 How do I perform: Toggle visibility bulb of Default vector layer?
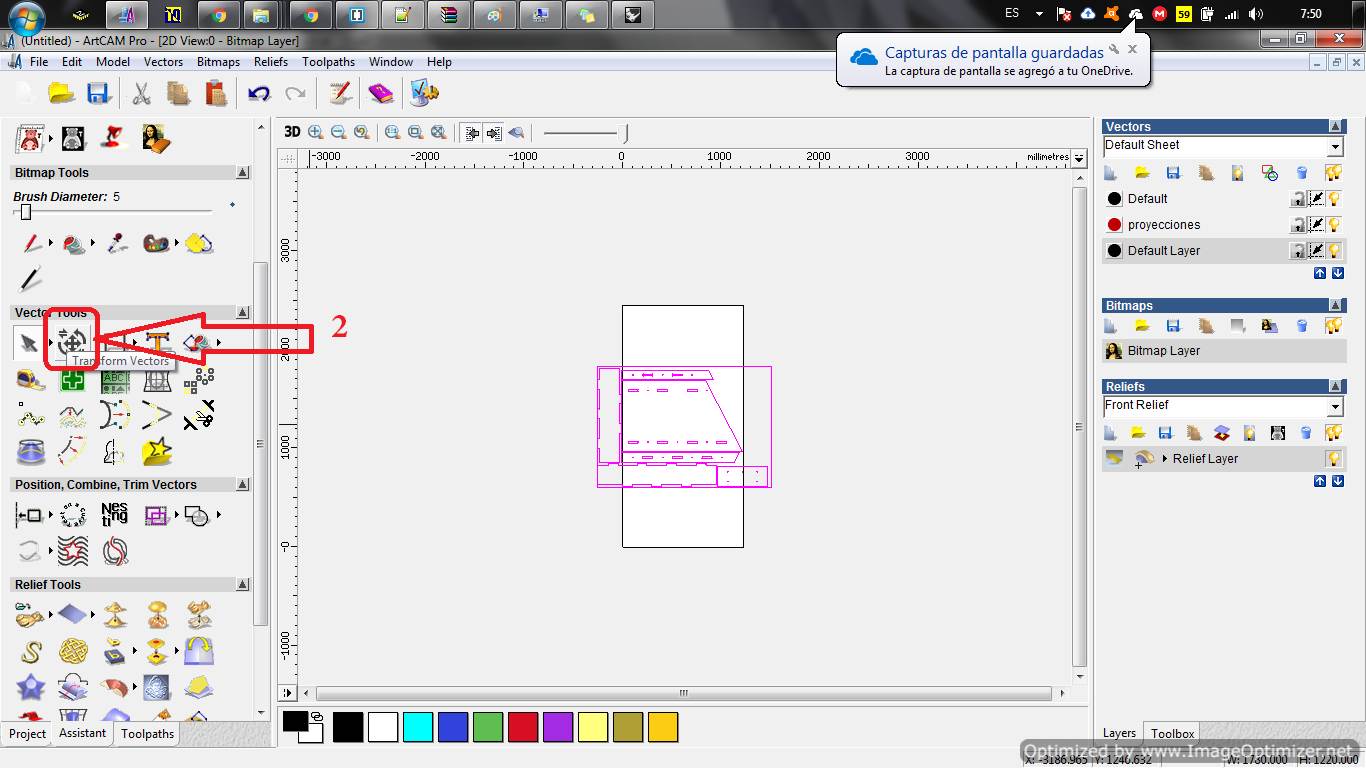coord(1334,199)
